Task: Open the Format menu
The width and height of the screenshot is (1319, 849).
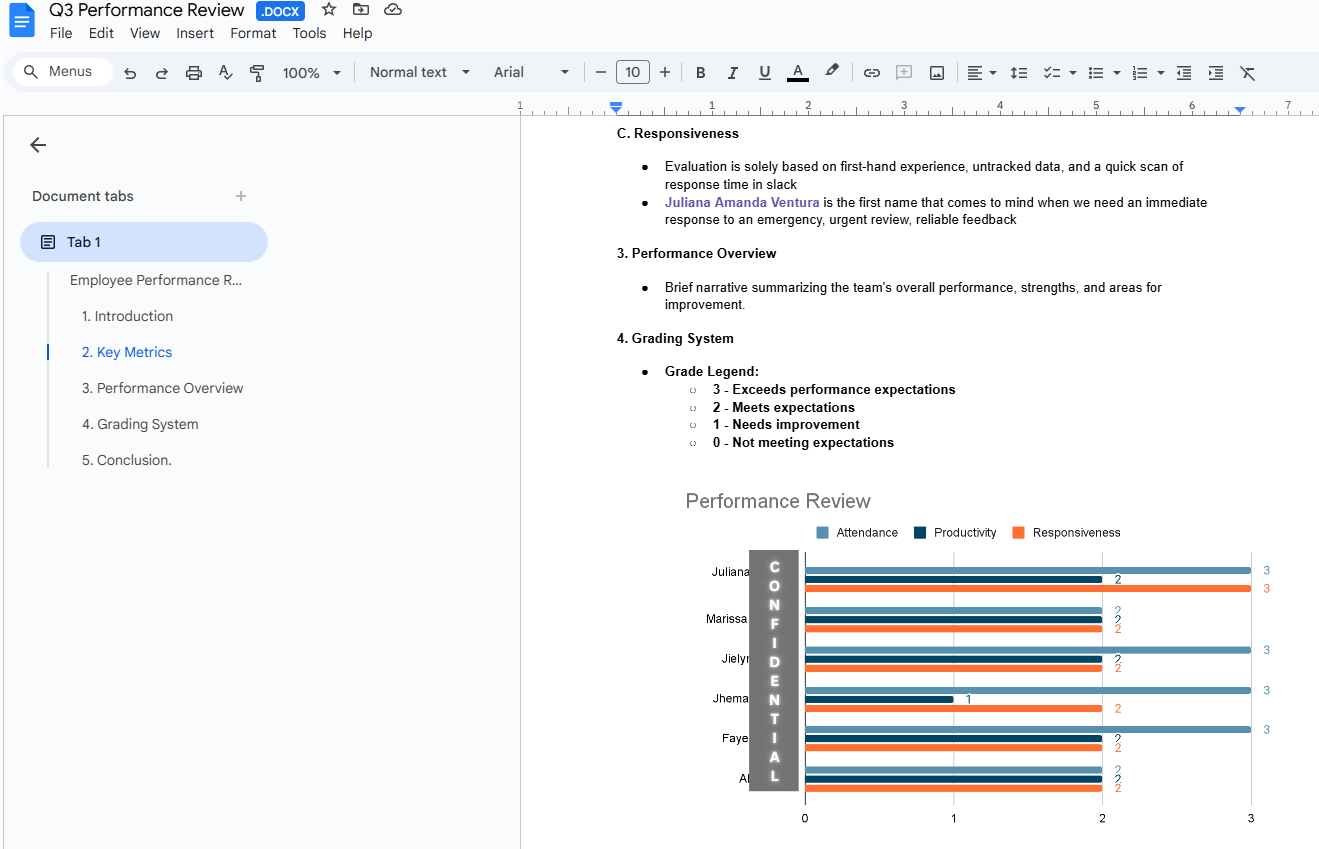Action: click(253, 33)
